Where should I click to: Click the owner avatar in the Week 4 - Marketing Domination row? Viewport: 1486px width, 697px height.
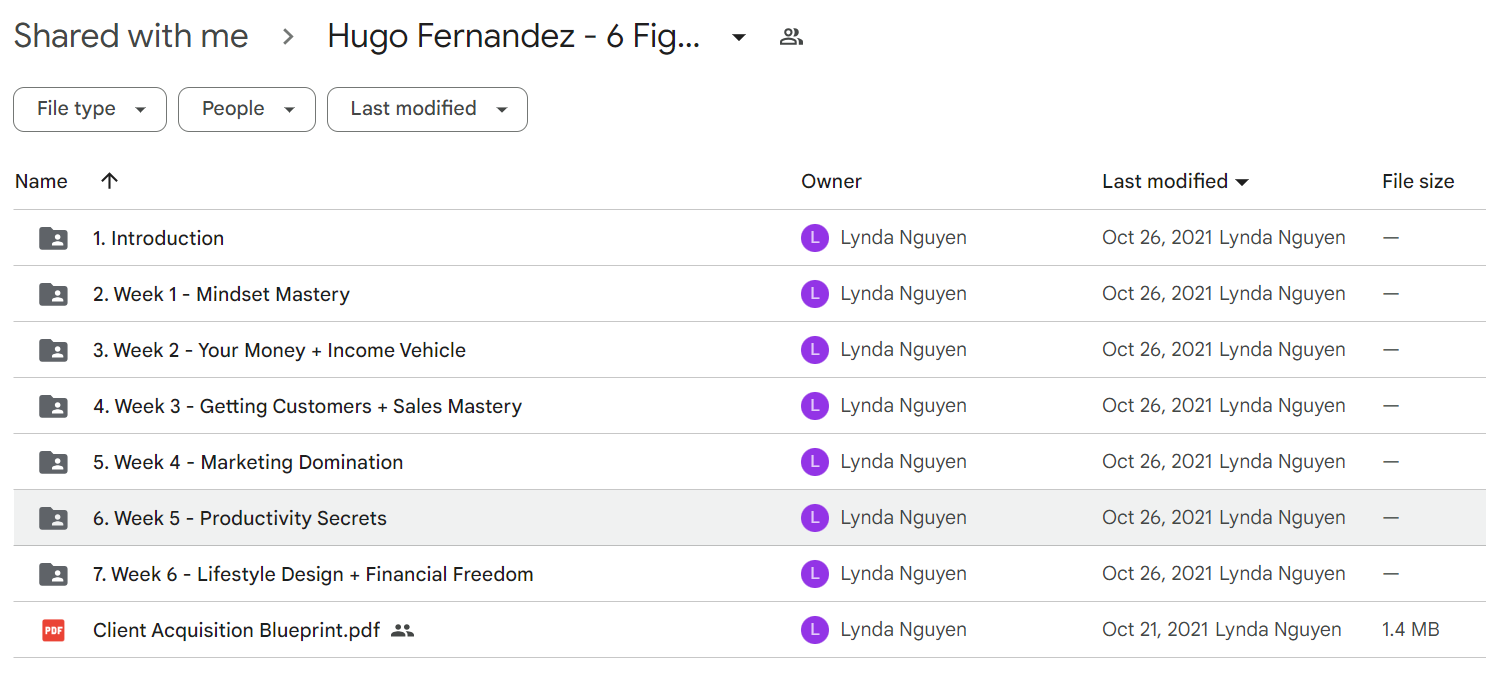(815, 462)
